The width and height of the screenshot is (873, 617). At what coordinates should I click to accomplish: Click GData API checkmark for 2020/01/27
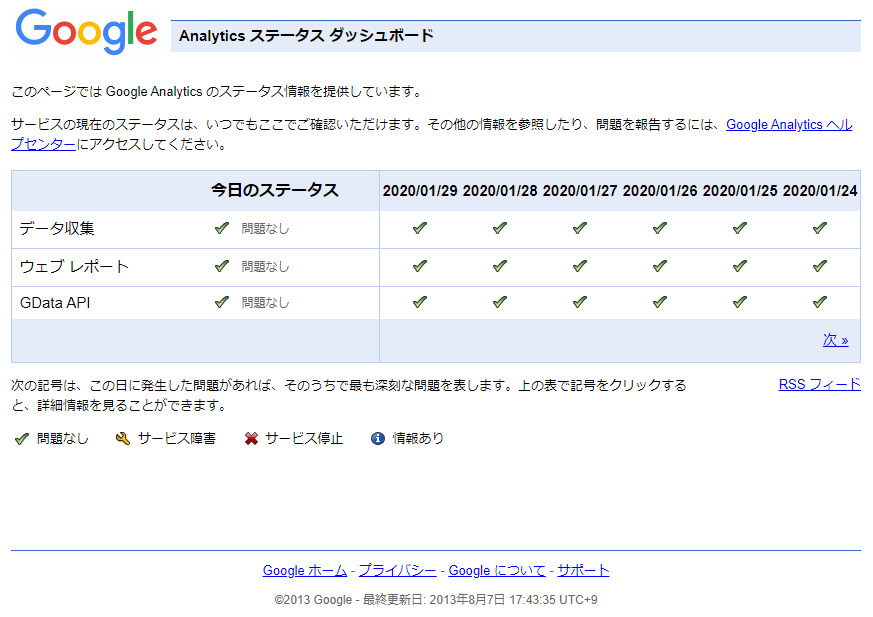pyautogui.click(x=580, y=302)
